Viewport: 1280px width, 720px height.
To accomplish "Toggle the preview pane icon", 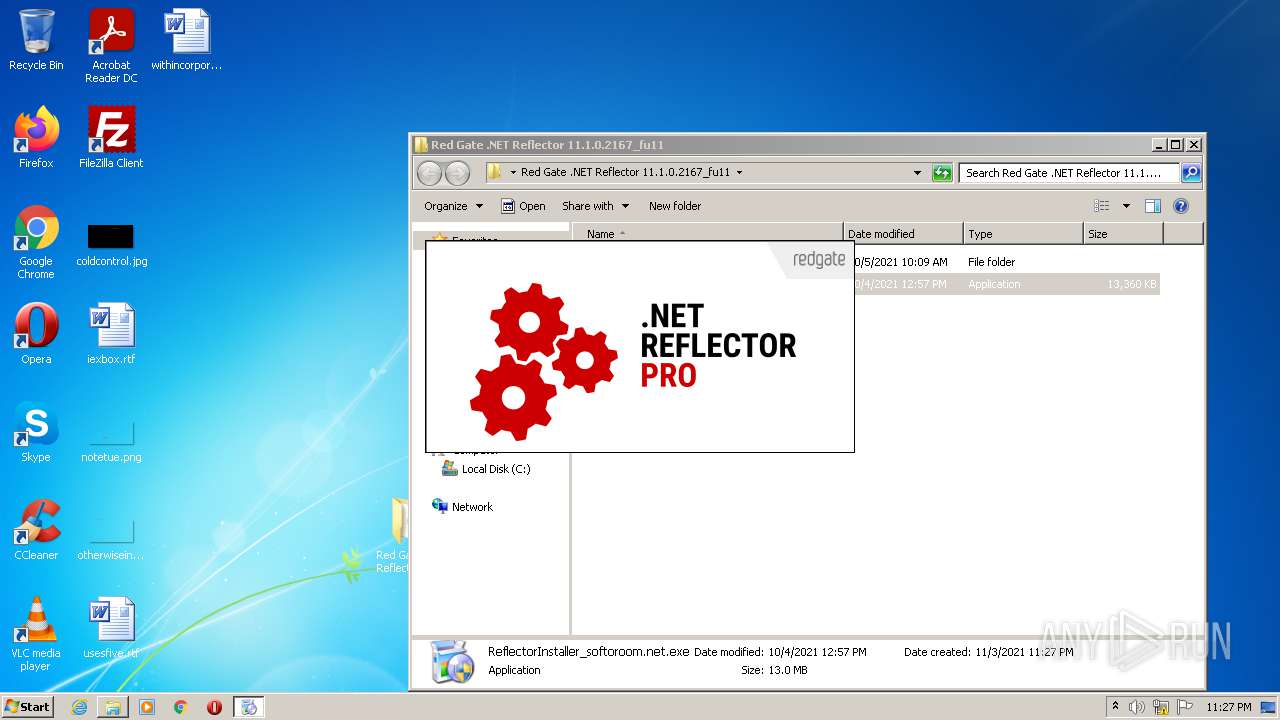I will 1152,206.
